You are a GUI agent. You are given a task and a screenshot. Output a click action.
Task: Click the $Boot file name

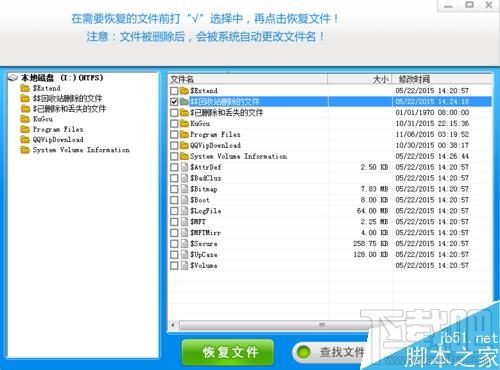[200, 200]
